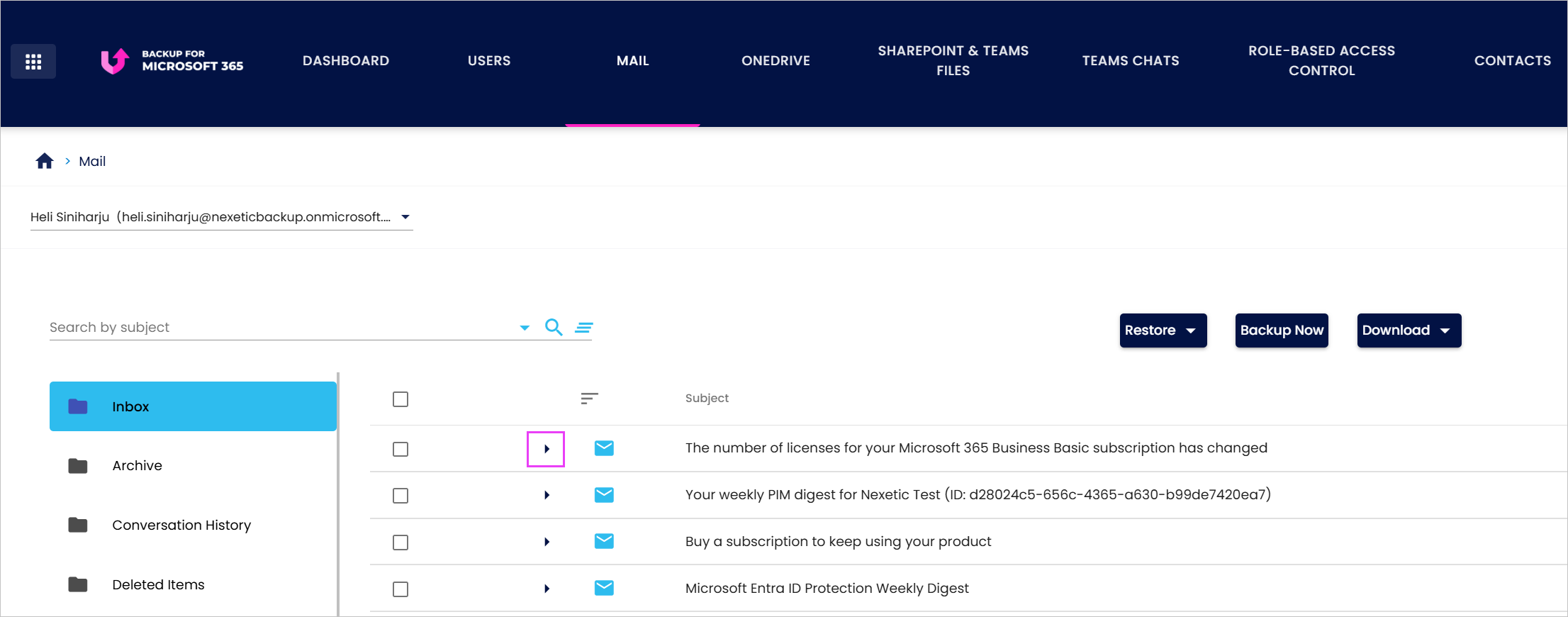
Task: Click the sort icon in table header
Action: [x=589, y=399]
